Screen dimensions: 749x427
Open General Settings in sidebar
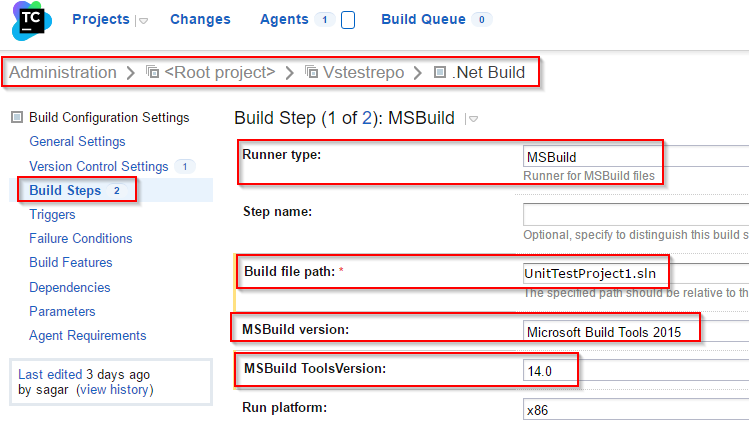pyautogui.click(x=77, y=141)
